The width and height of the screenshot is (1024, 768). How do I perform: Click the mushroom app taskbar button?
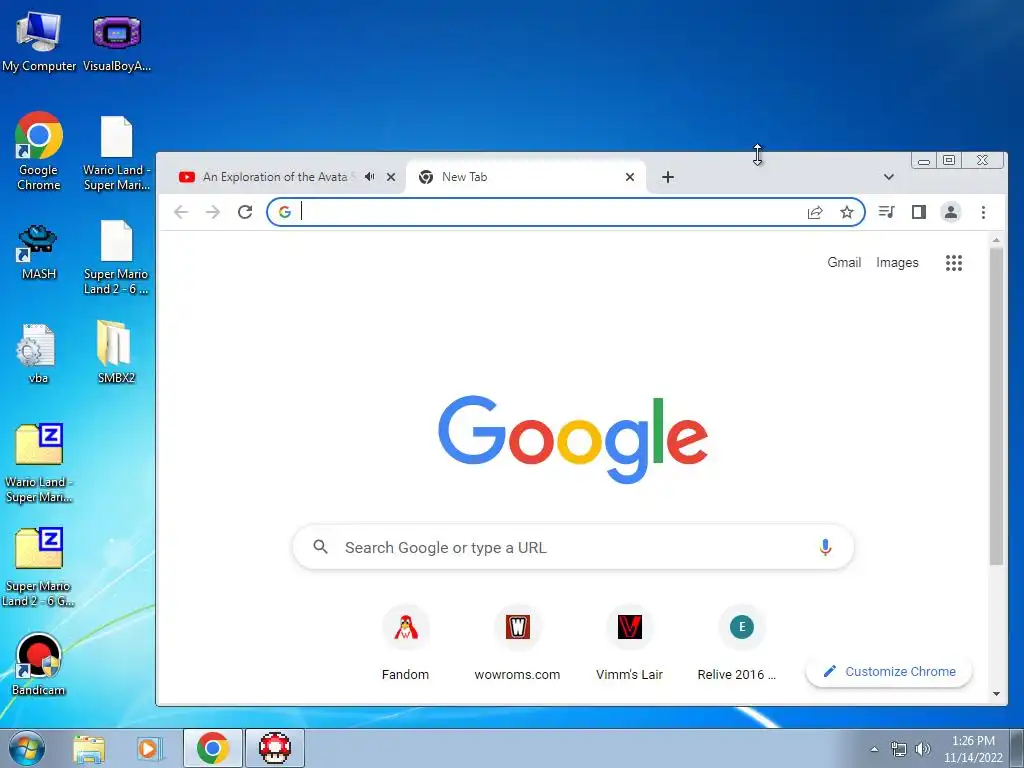275,748
